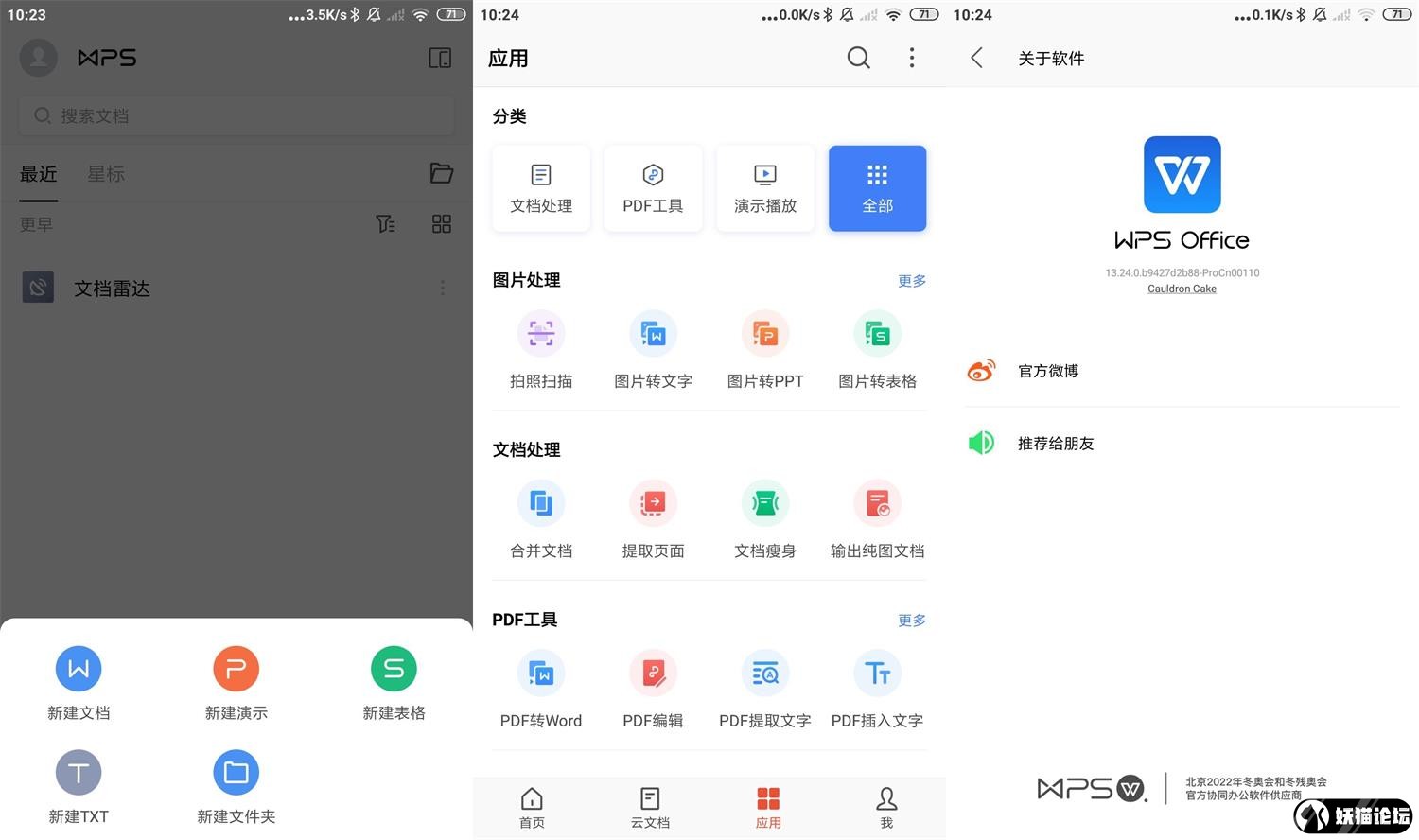The height and width of the screenshot is (840, 1419).
Task: Open the 文档瘦身 tool
Action: [x=765, y=519]
